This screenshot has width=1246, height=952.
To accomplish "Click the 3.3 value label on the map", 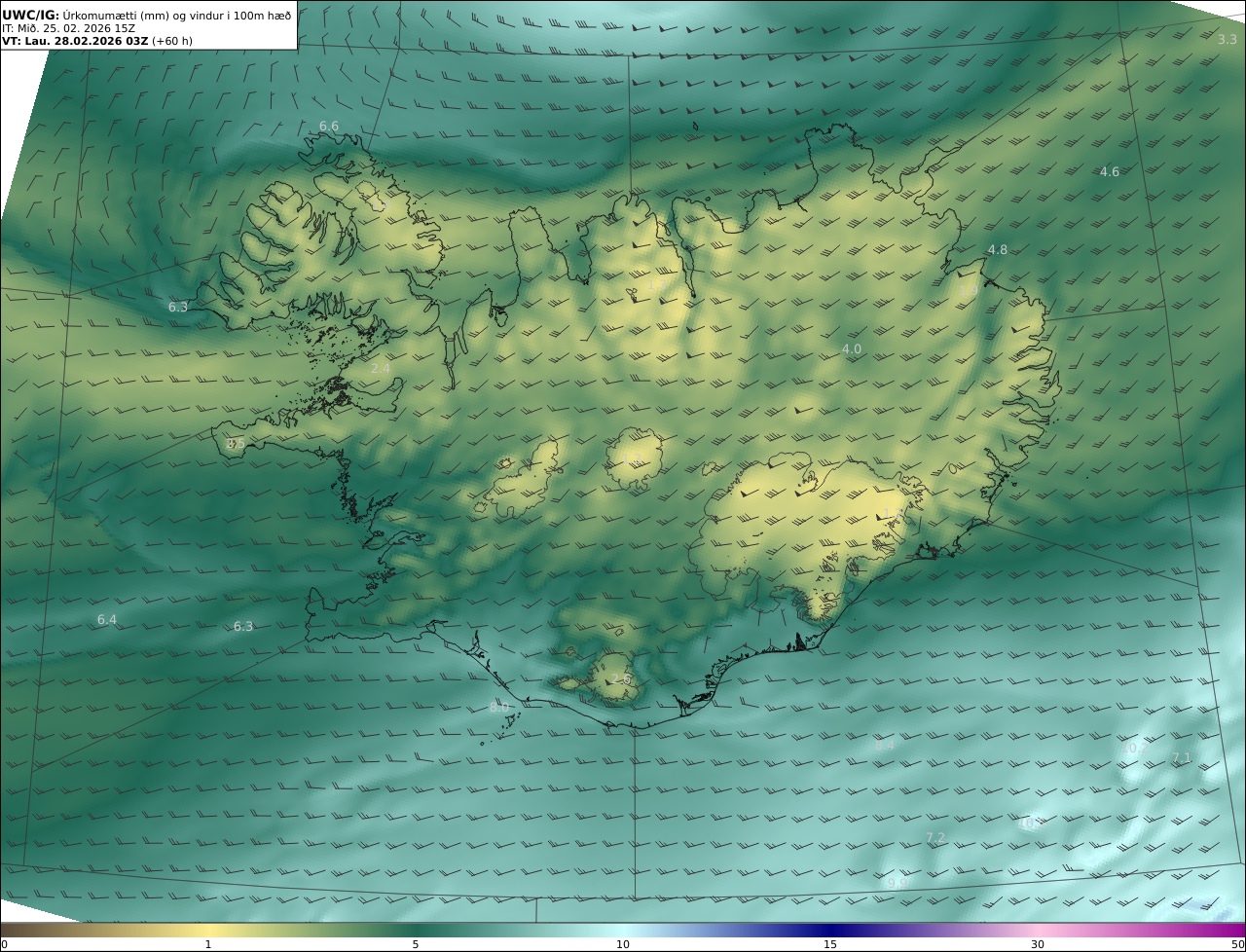I will click(1228, 40).
